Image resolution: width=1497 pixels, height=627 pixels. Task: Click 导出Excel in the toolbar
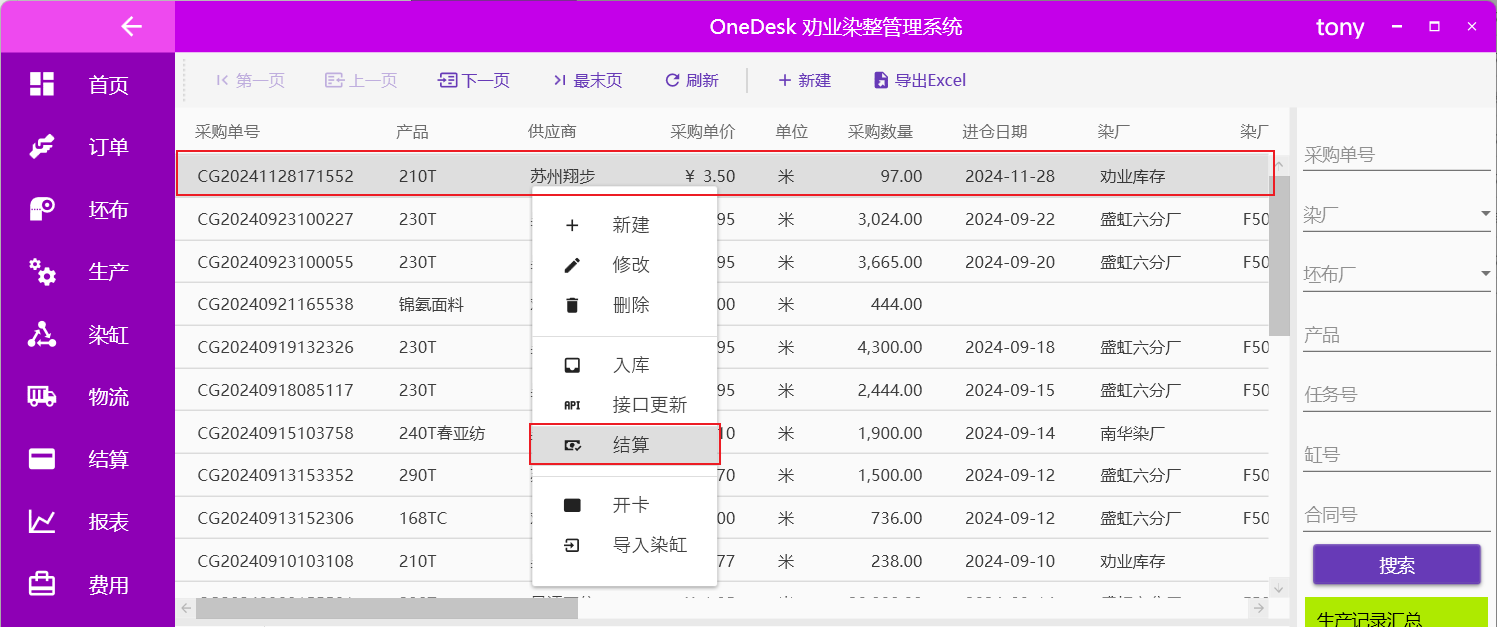[x=919, y=80]
